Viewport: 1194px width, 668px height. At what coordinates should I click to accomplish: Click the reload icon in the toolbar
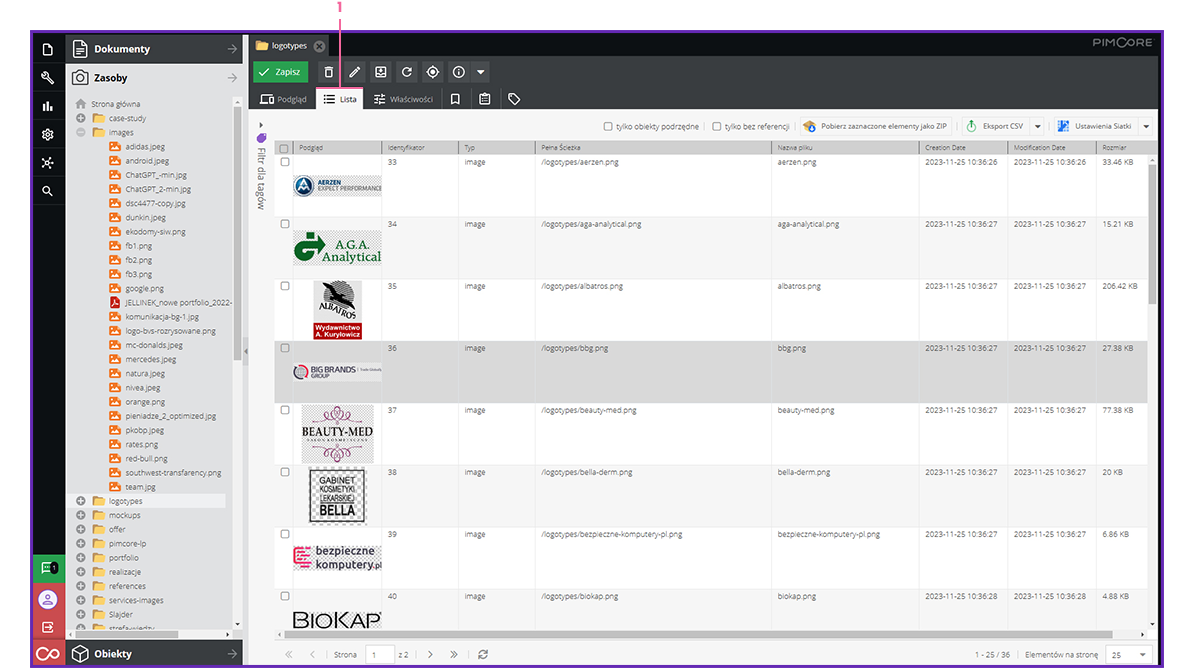tap(407, 72)
